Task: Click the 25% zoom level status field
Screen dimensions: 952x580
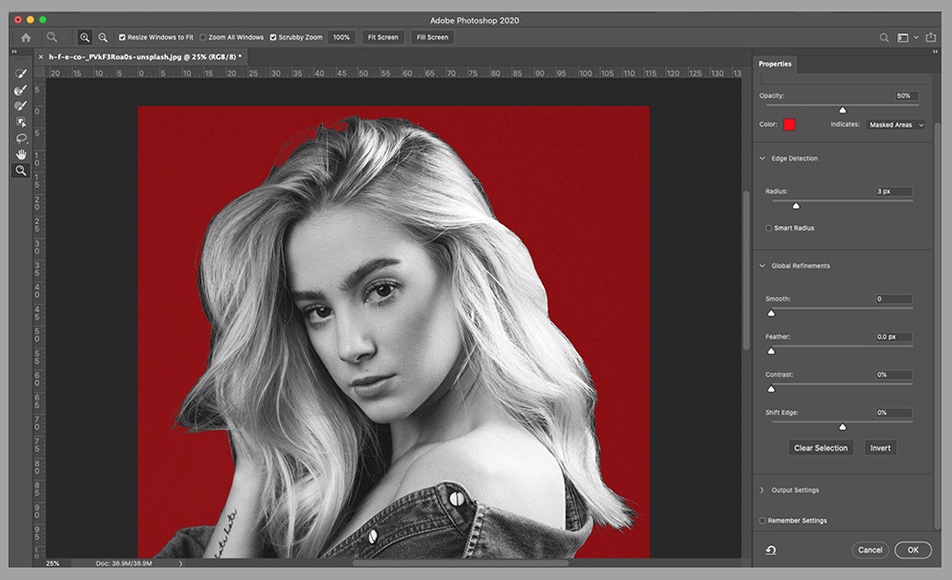Action: pyautogui.click(x=53, y=564)
